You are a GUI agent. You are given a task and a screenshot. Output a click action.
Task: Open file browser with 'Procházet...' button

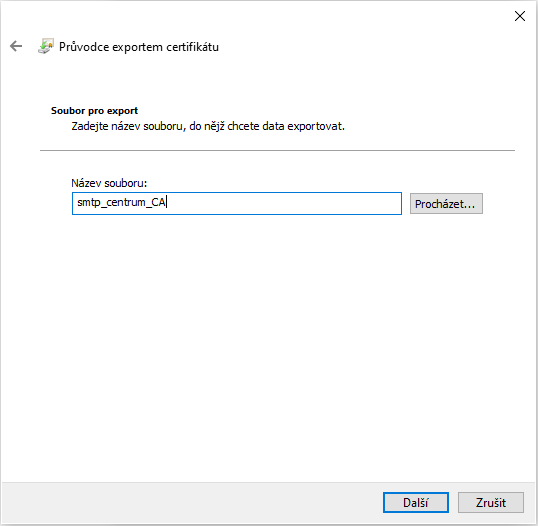tap(446, 204)
